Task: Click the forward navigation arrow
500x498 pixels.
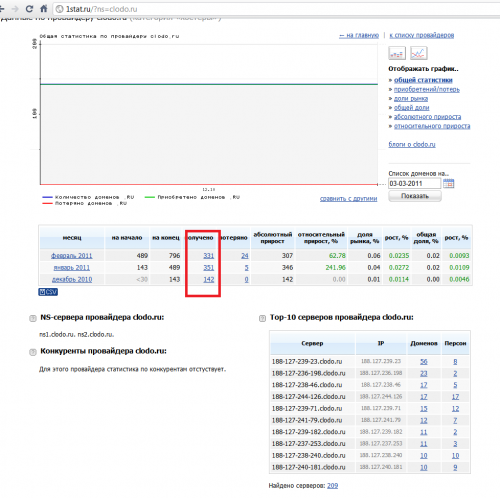Action: pyautogui.click(x=15, y=9)
